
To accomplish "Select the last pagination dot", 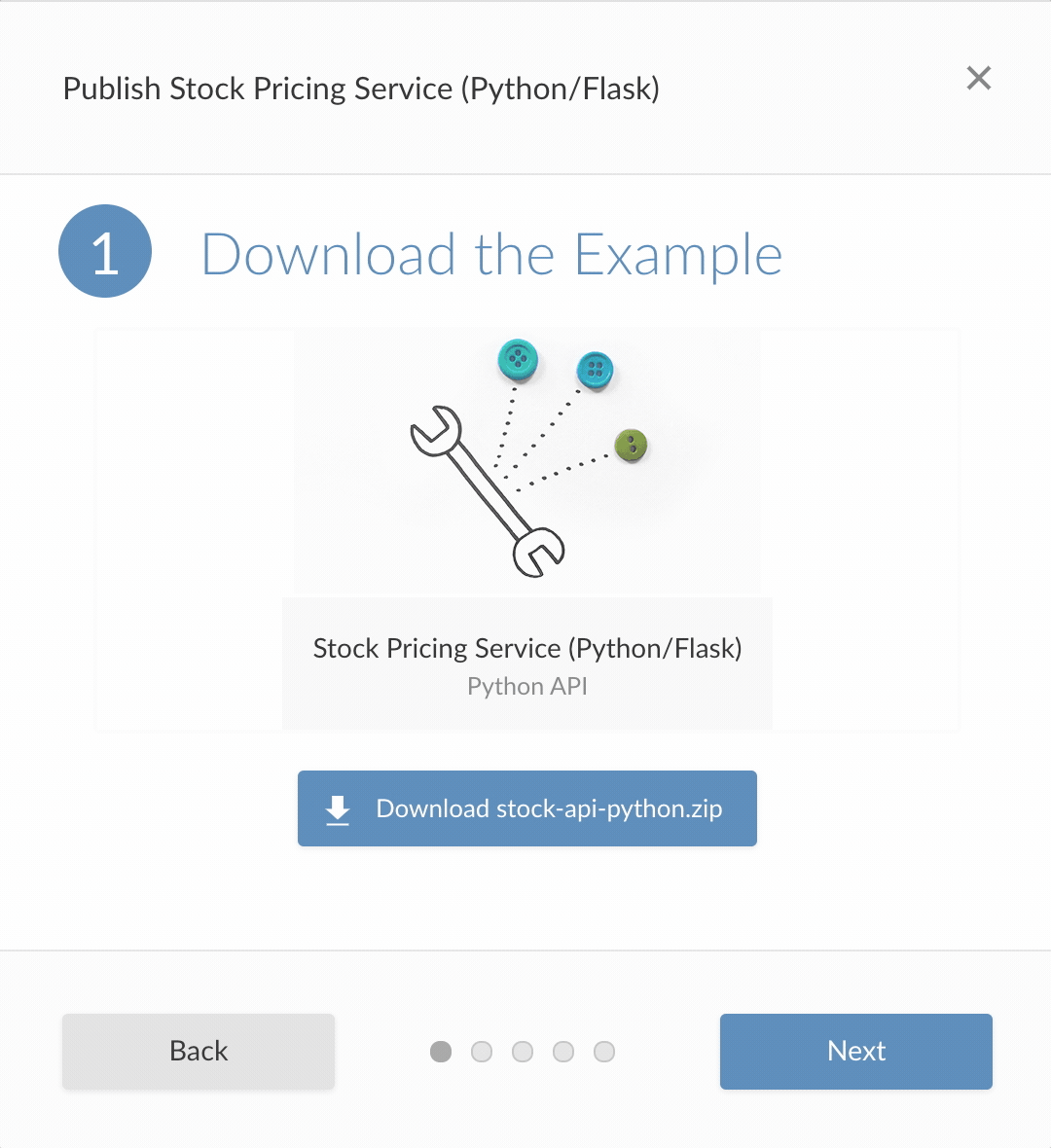I will coord(604,1052).
